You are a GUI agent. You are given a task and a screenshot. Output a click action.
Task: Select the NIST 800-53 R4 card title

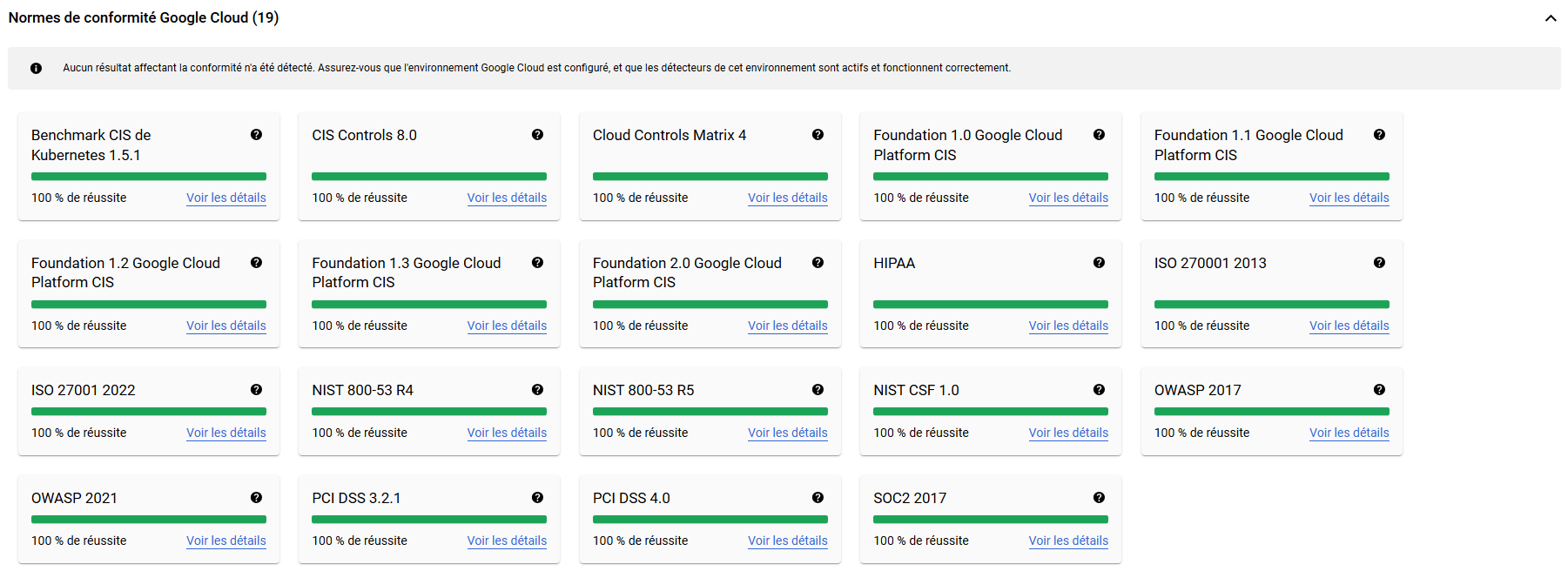click(x=362, y=390)
